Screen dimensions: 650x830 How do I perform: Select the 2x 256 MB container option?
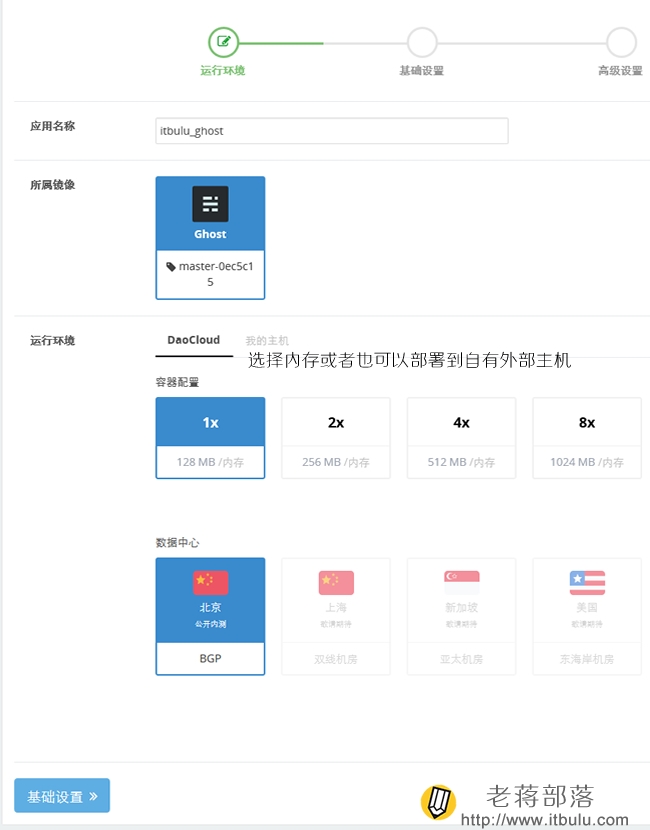point(336,438)
